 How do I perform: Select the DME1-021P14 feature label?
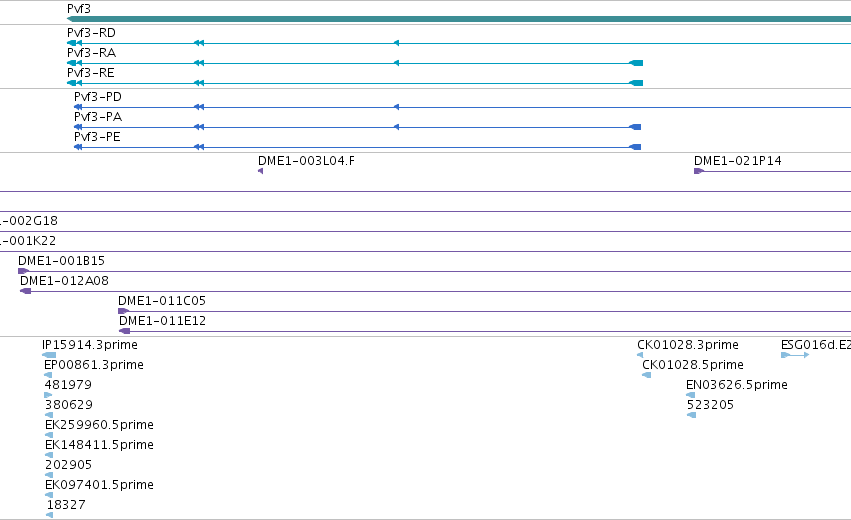(x=738, y=161)
